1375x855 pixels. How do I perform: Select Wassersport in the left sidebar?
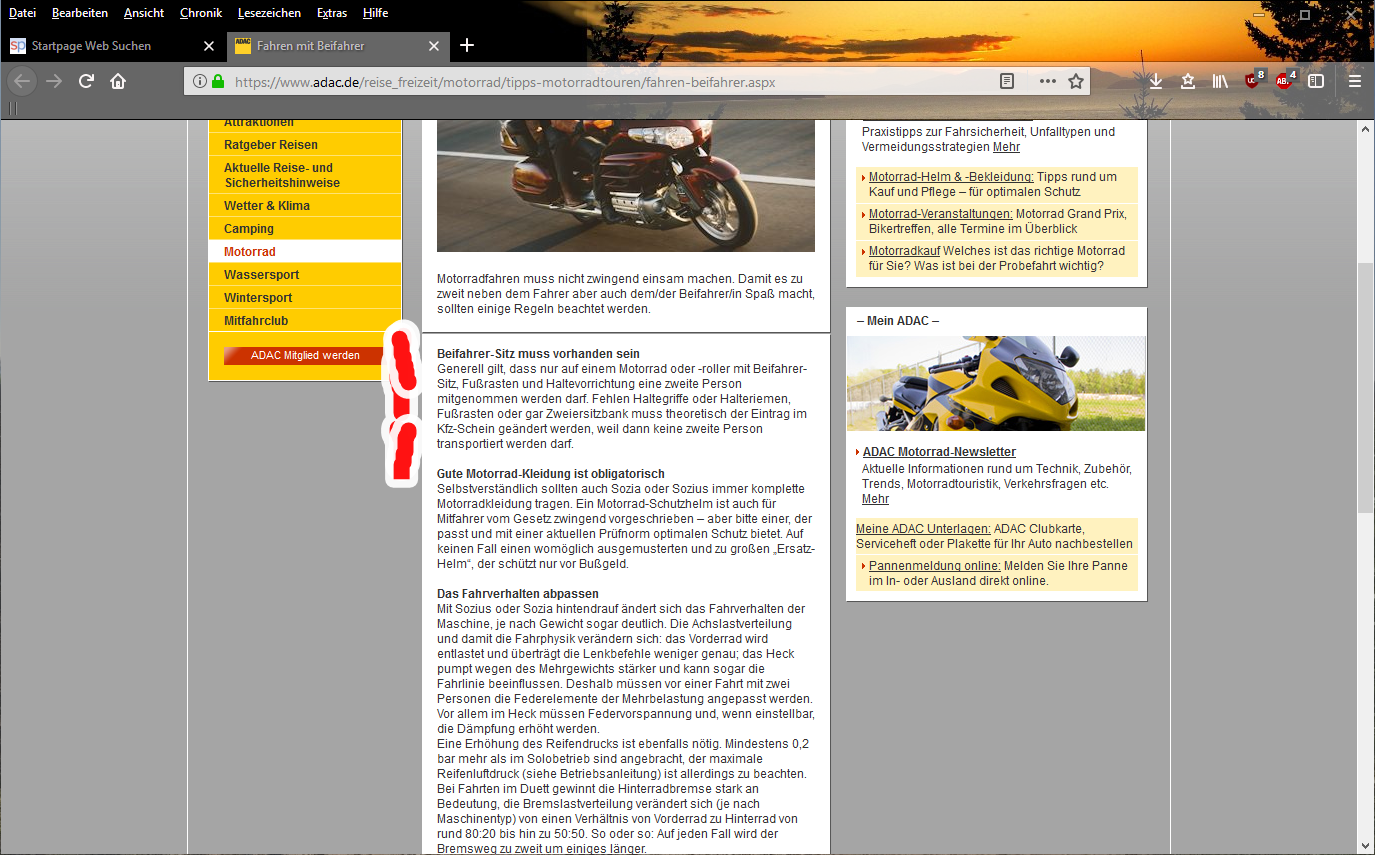pyautogui.click(x=261, y=275)
